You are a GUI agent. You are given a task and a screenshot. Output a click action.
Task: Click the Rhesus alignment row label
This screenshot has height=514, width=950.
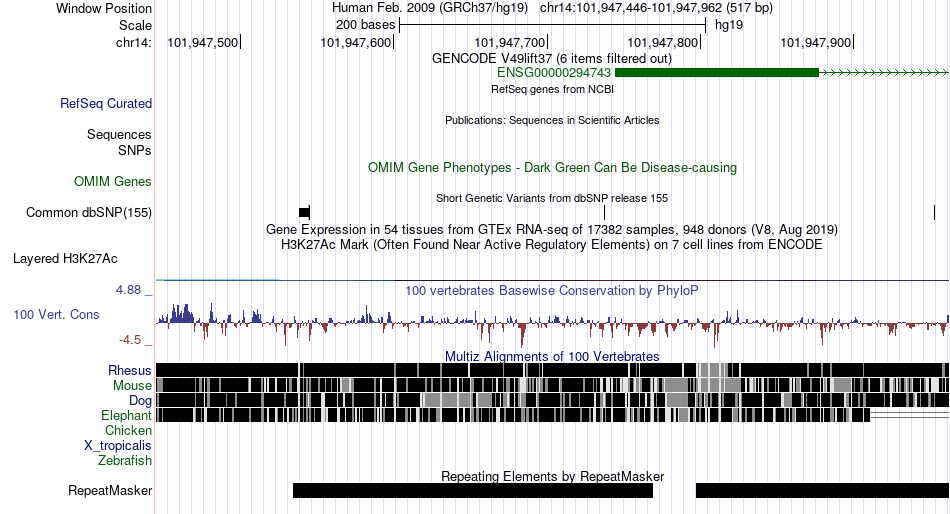[130, 370]
